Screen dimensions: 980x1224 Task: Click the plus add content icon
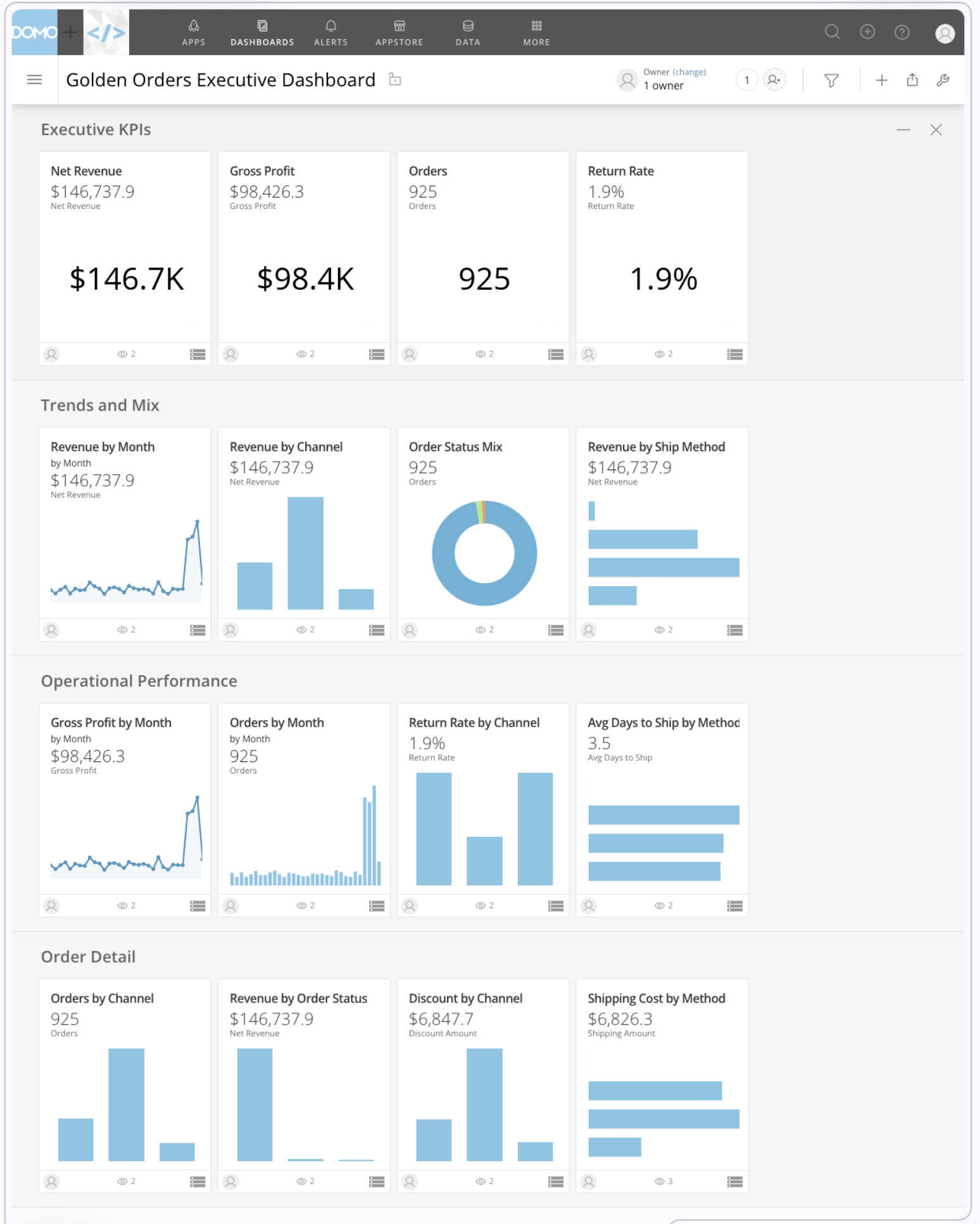click(881, 80)
